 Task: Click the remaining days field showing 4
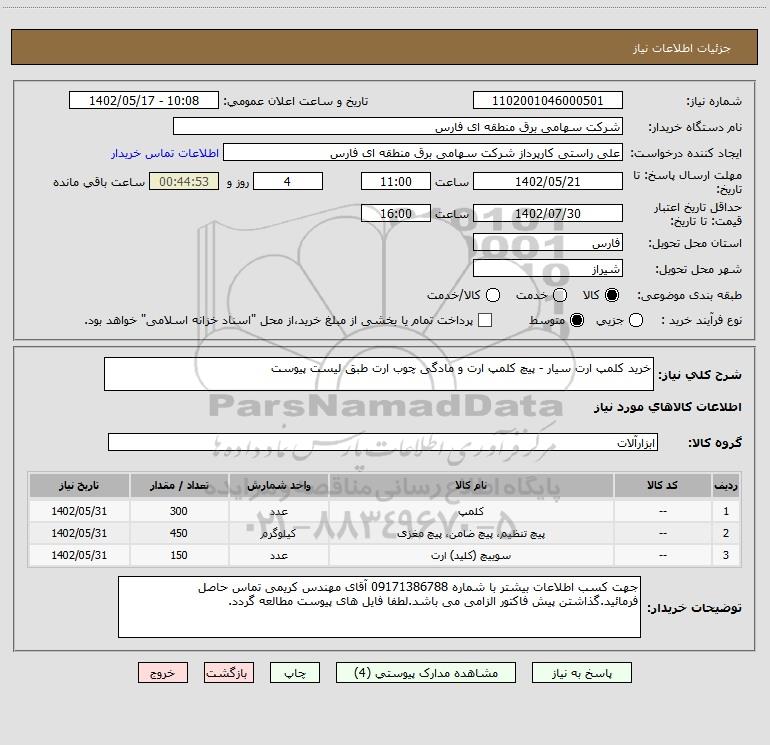pos(288,181)
